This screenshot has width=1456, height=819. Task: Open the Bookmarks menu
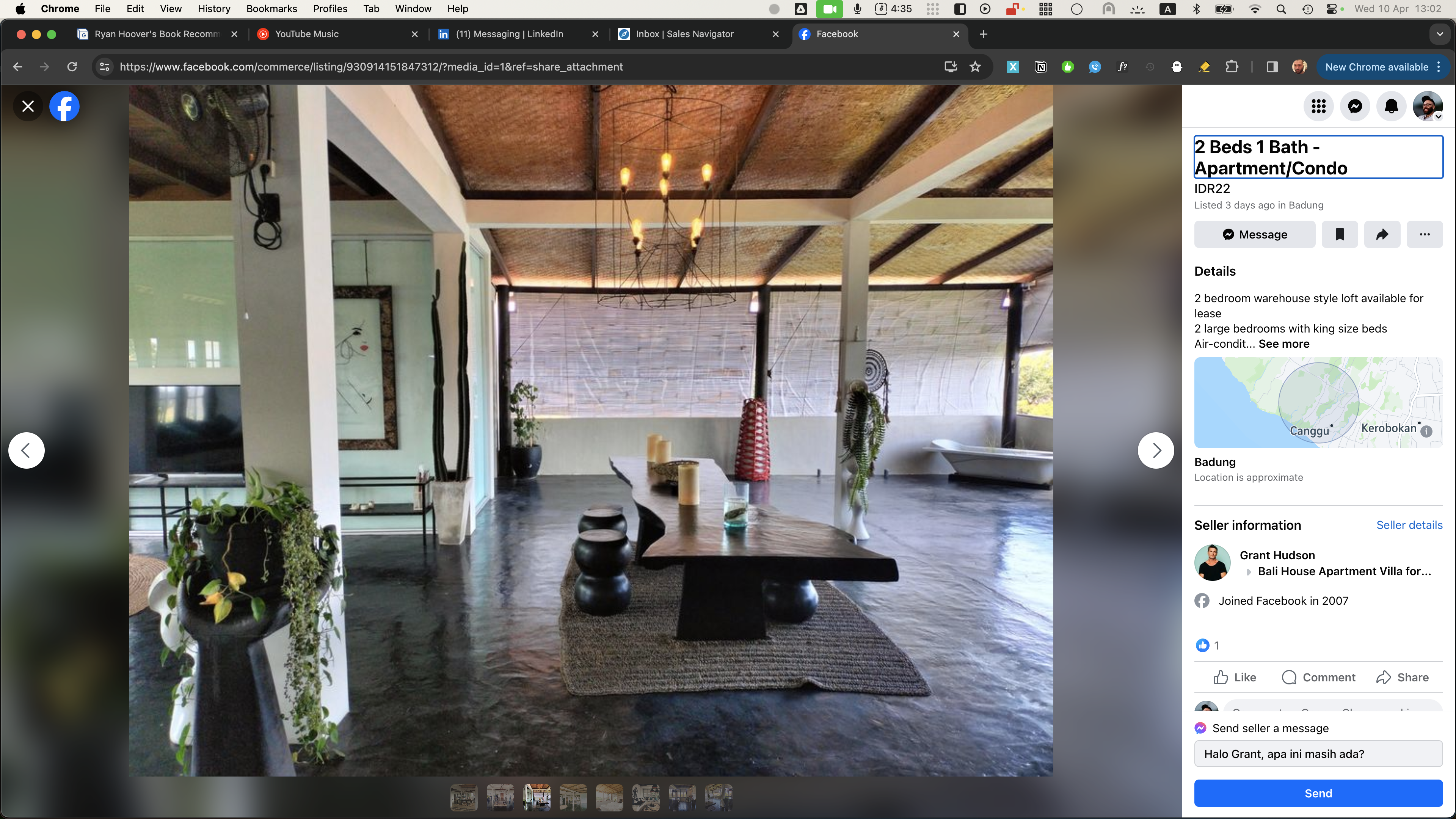tap(271, 8)
